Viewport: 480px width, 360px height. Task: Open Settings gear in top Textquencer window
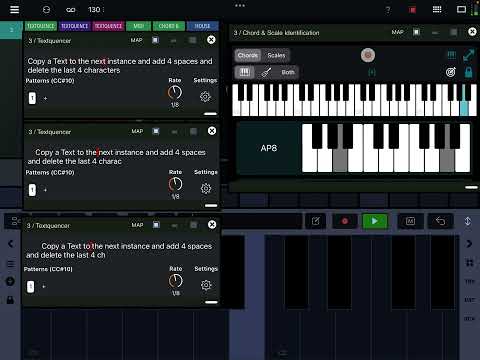pos(205,97)
